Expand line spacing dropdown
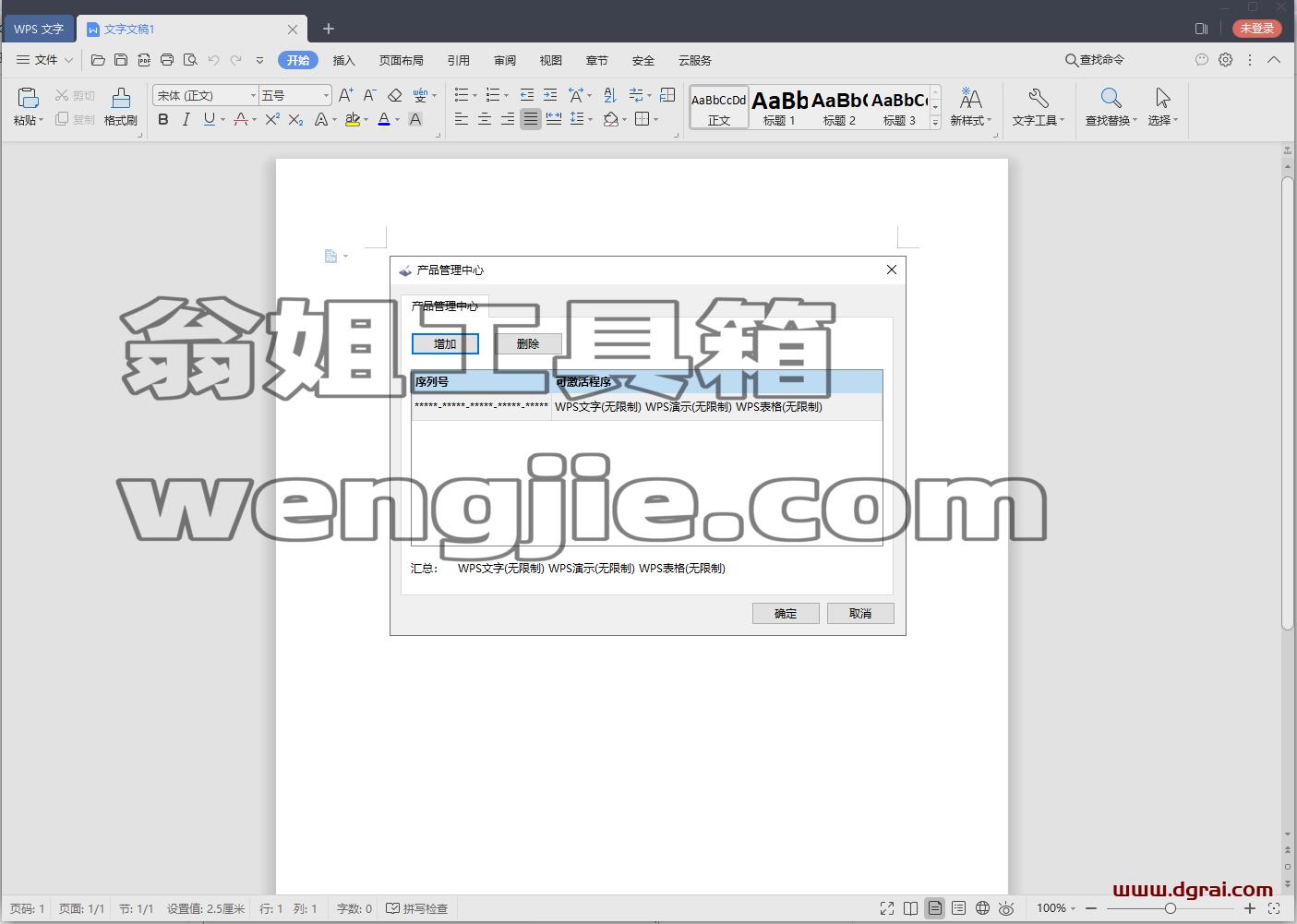Image resolution: width=1297 pixels, height=924 pixels. click(589, 119)
